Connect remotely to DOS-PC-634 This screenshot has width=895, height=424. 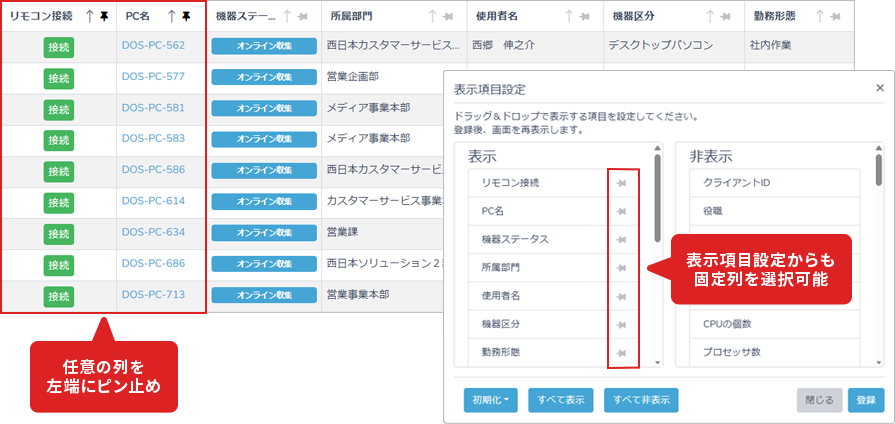[x=59, y=234]
